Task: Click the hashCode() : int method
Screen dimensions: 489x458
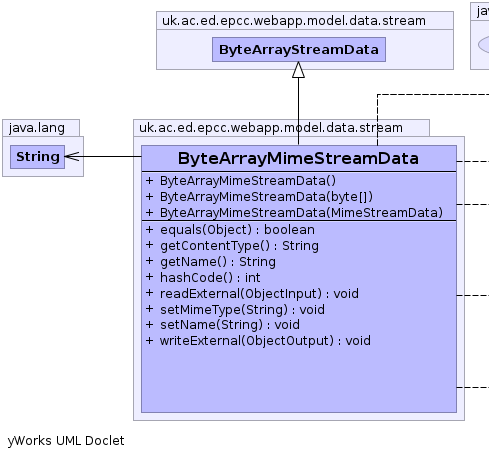Action: [x=203, y=278]
